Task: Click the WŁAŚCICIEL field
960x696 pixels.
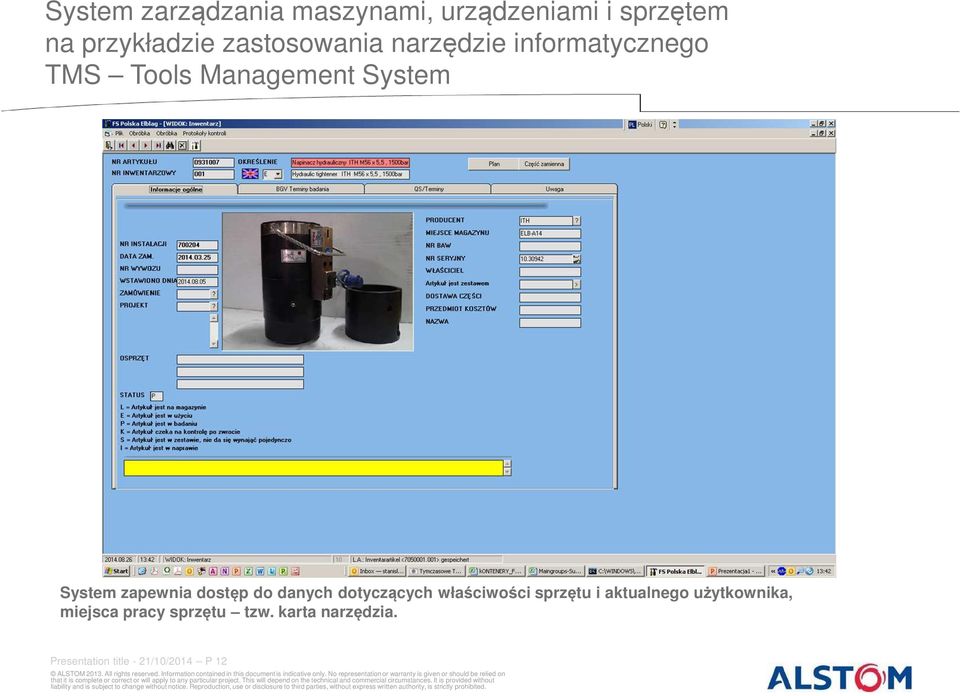Action: tap(550, 272)
